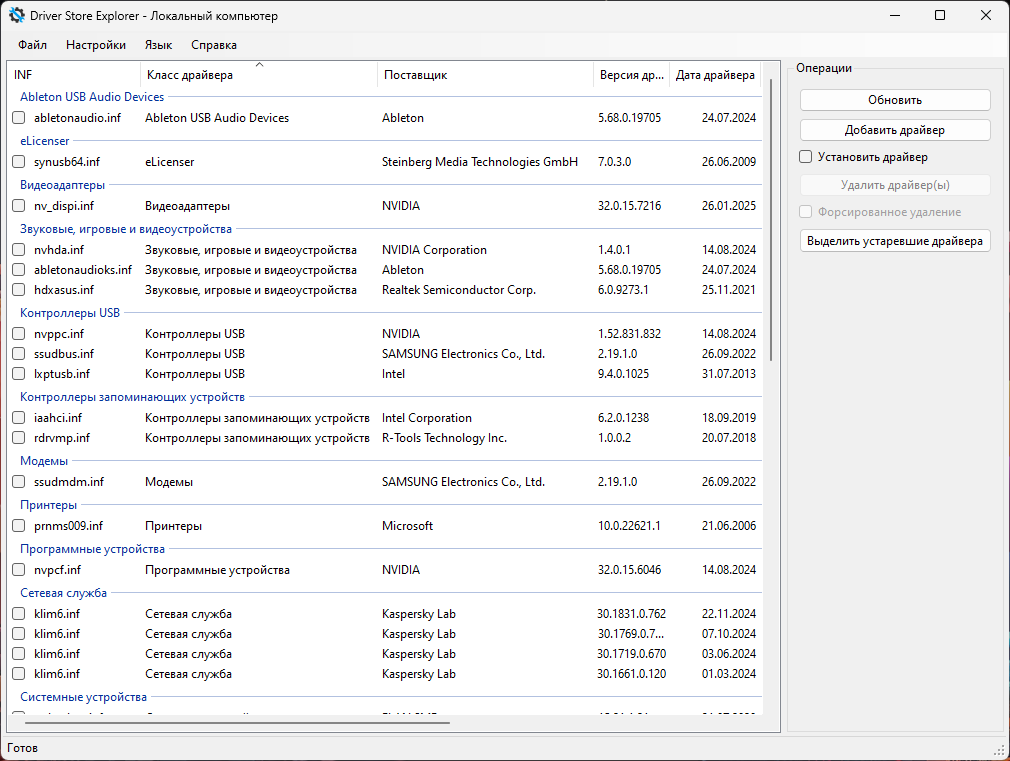1010x761 pixels.
Task: Collapse the Модемы group header
Action: pyautogui.click(x=44, y=461)
